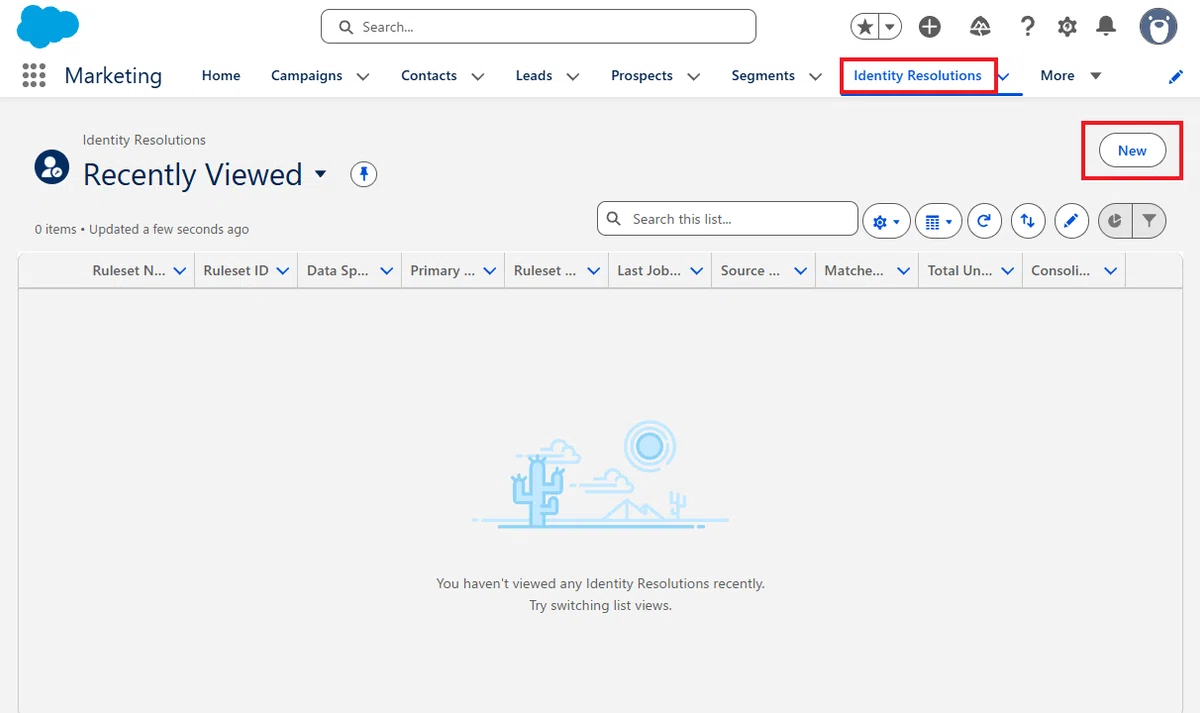This screenshot has width=1200, height=713.
Task: Open the Prospects tab
Action: click(642, 76)
